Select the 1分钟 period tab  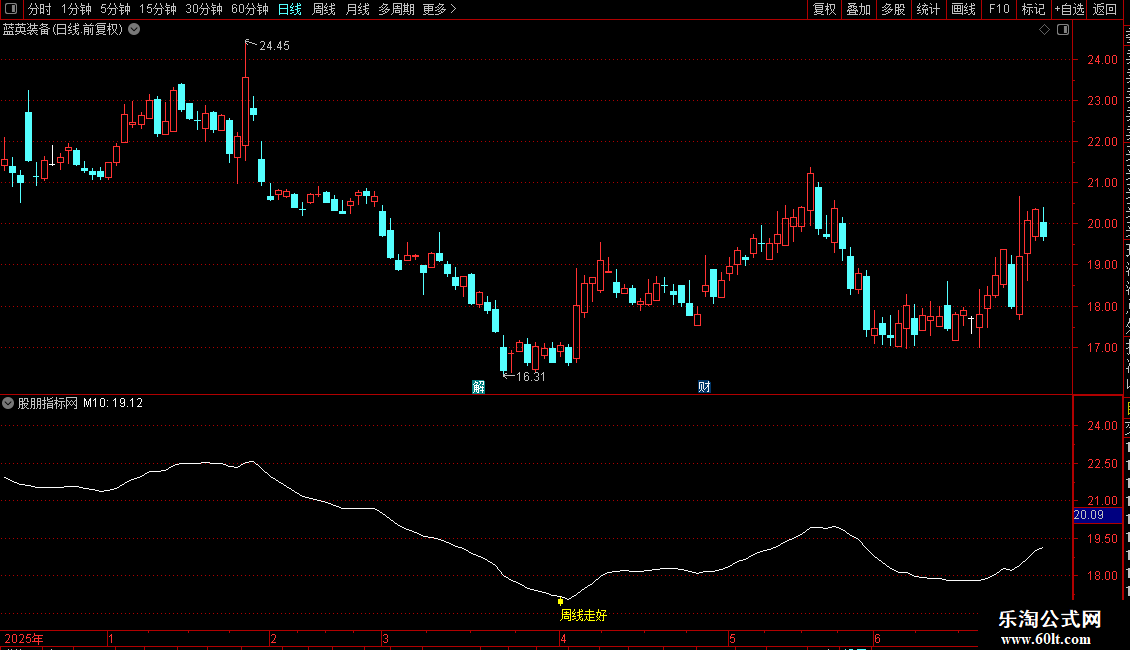click(76, 9)
